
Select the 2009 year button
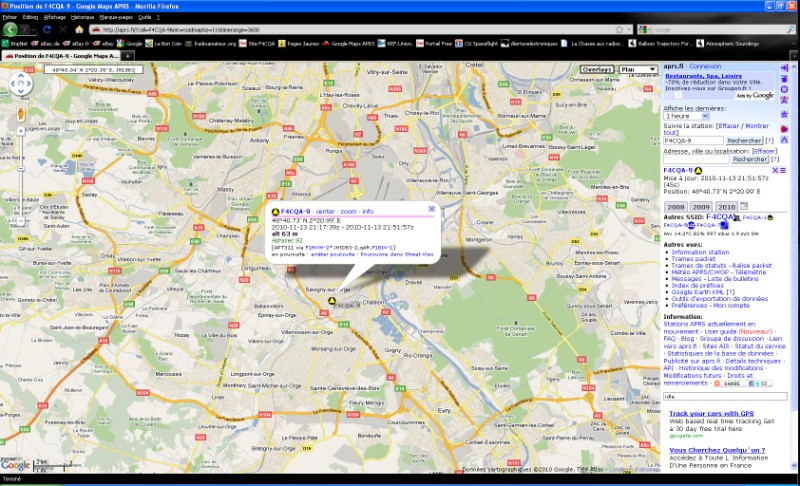(701, 207)
